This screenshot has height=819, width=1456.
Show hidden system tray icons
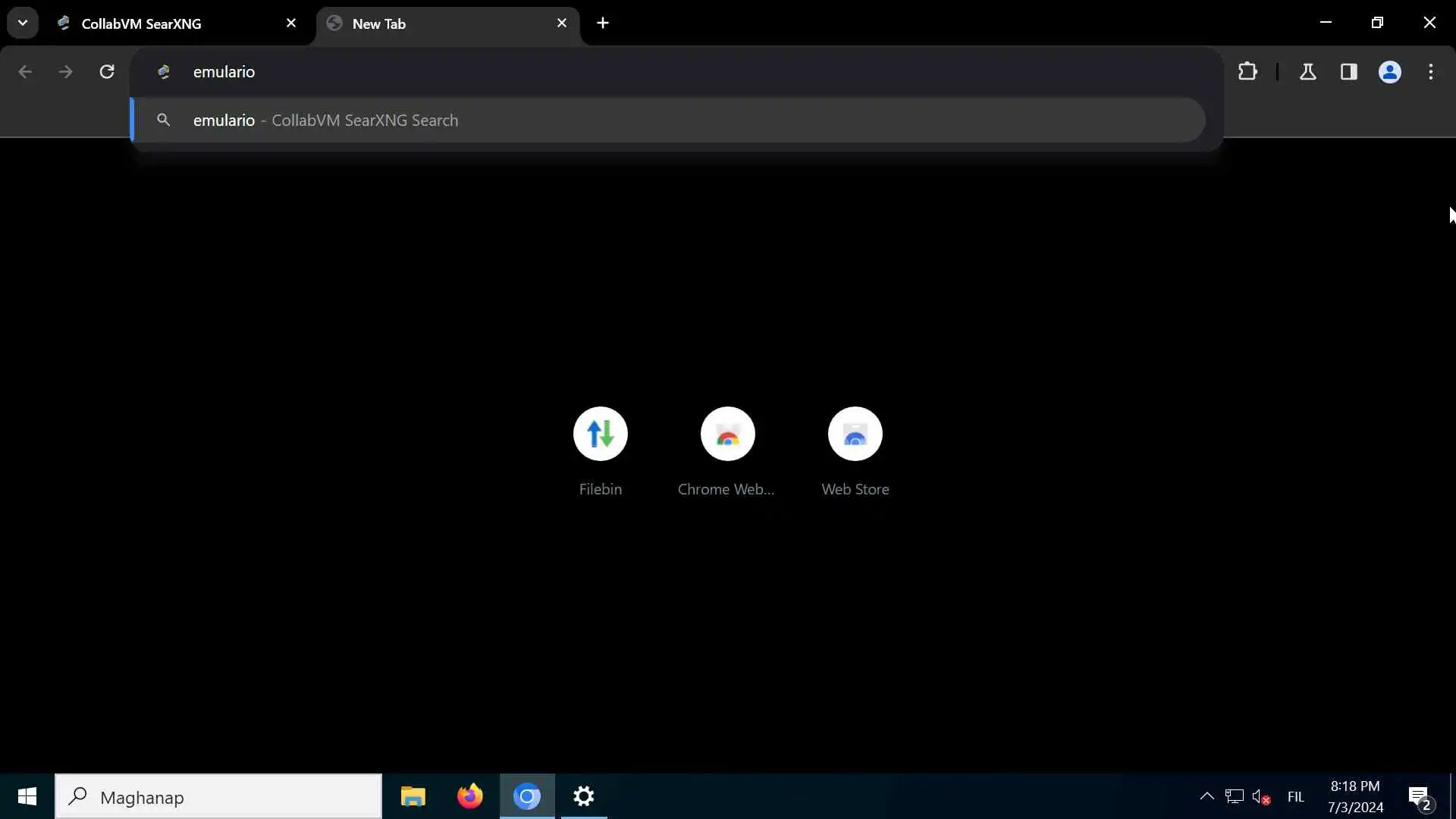(1207, 796)
